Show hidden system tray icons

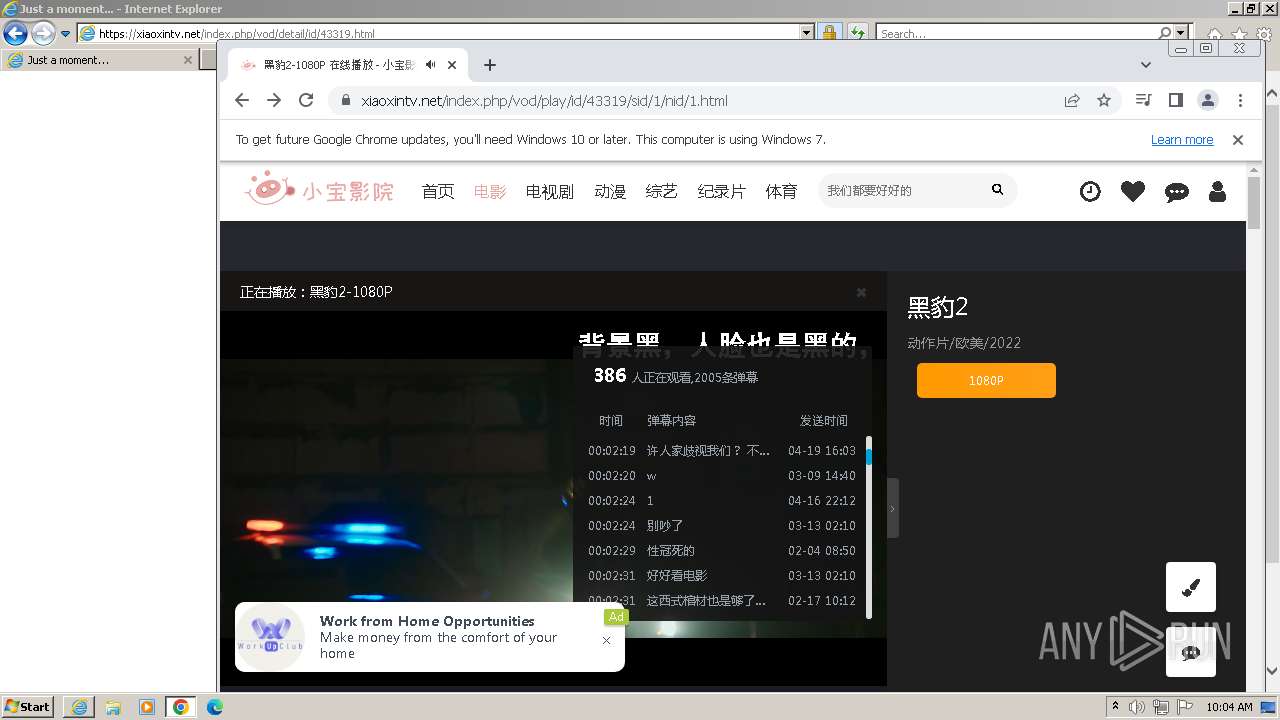click(x=1115, y=707)
